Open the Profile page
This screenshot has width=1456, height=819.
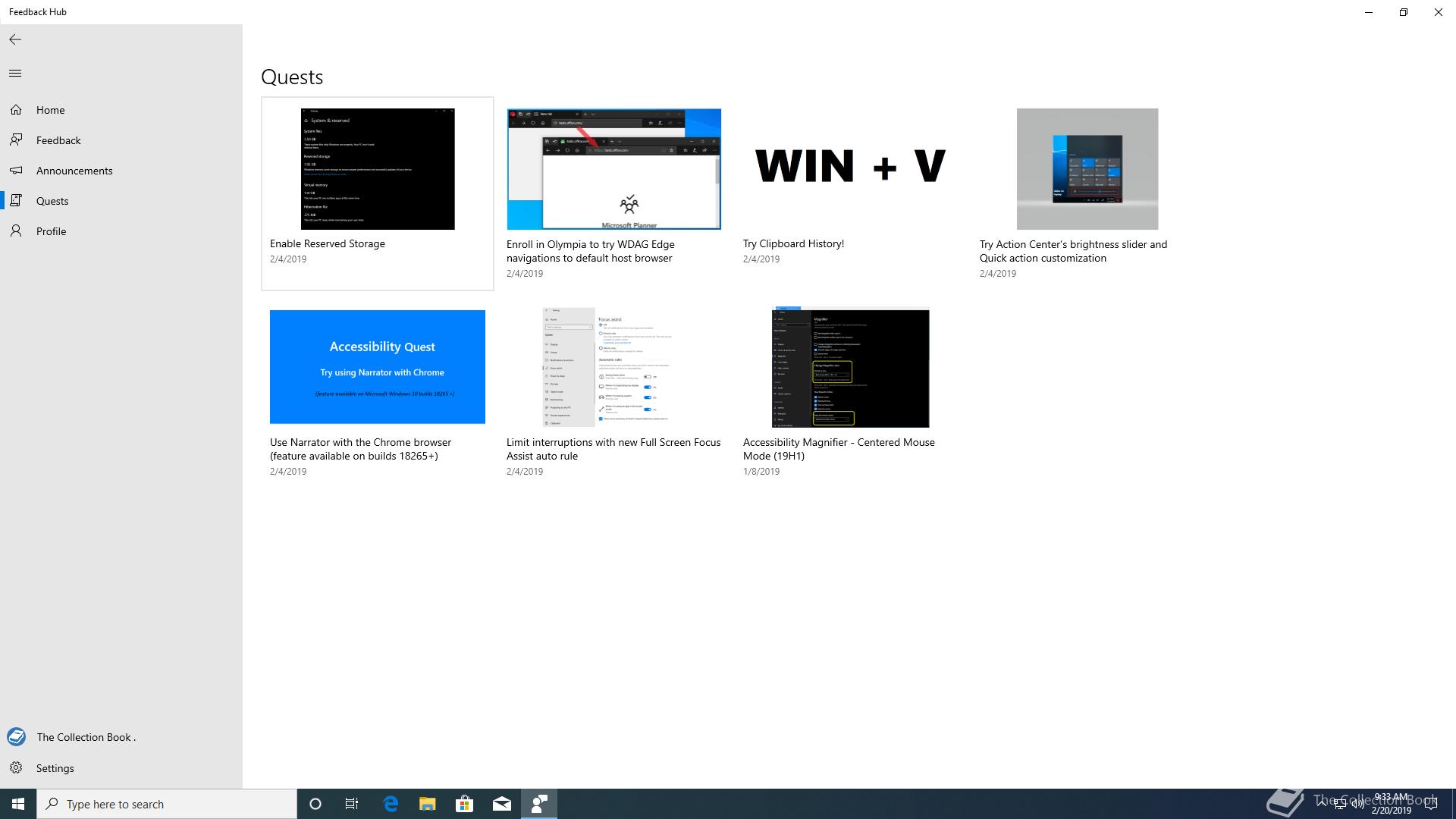click(121, 231)
